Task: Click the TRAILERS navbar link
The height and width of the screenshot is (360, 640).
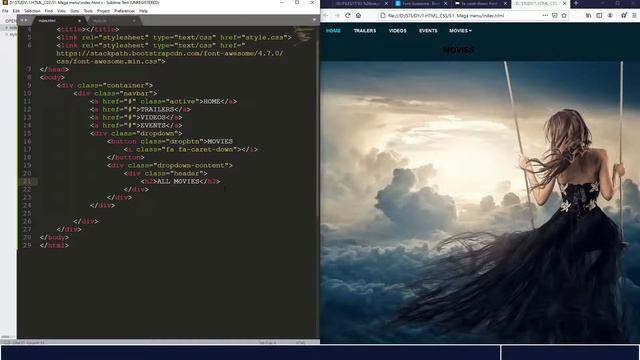Action: coord(365,31)
